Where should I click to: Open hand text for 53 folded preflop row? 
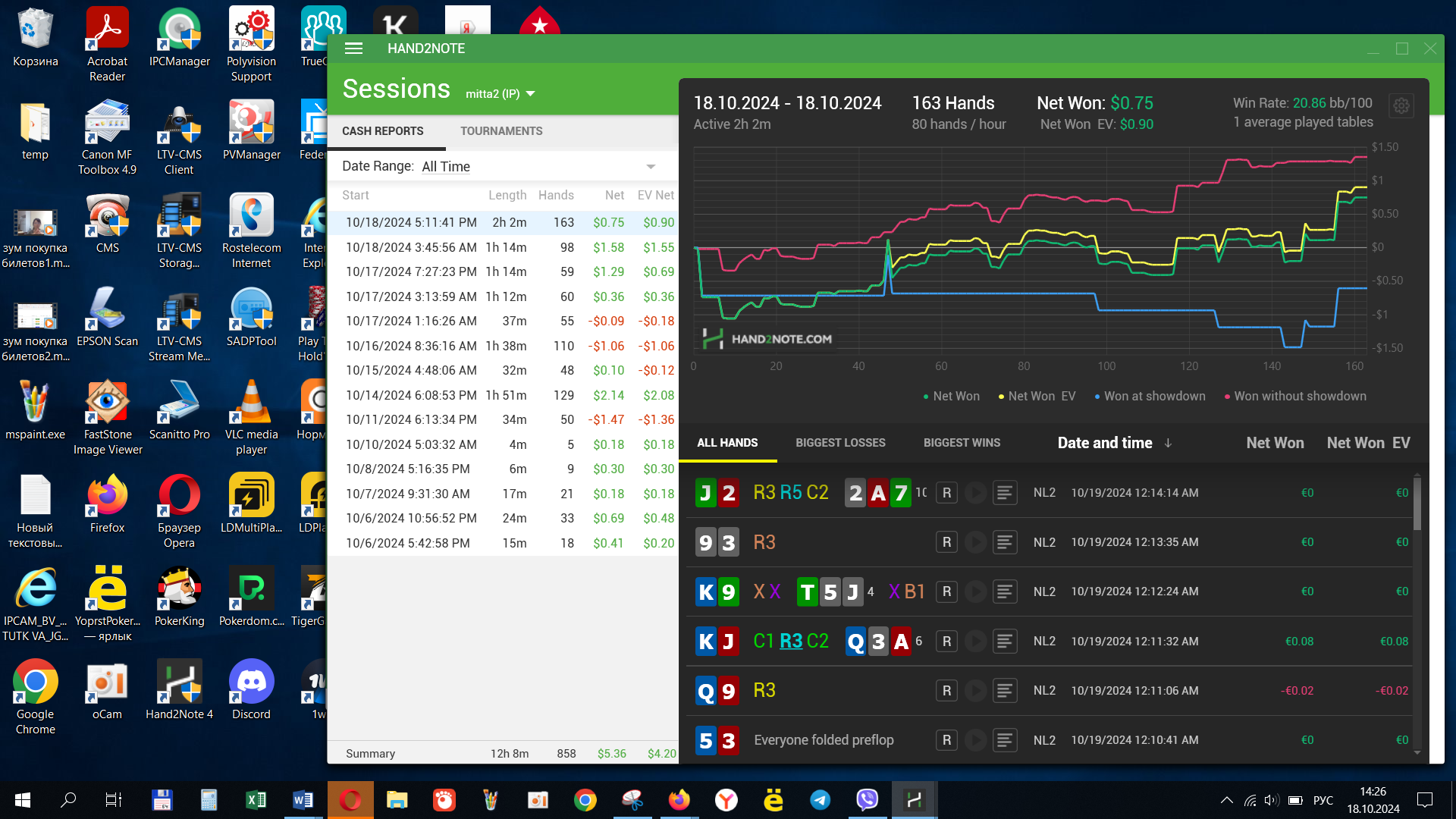coord(1005,740)
